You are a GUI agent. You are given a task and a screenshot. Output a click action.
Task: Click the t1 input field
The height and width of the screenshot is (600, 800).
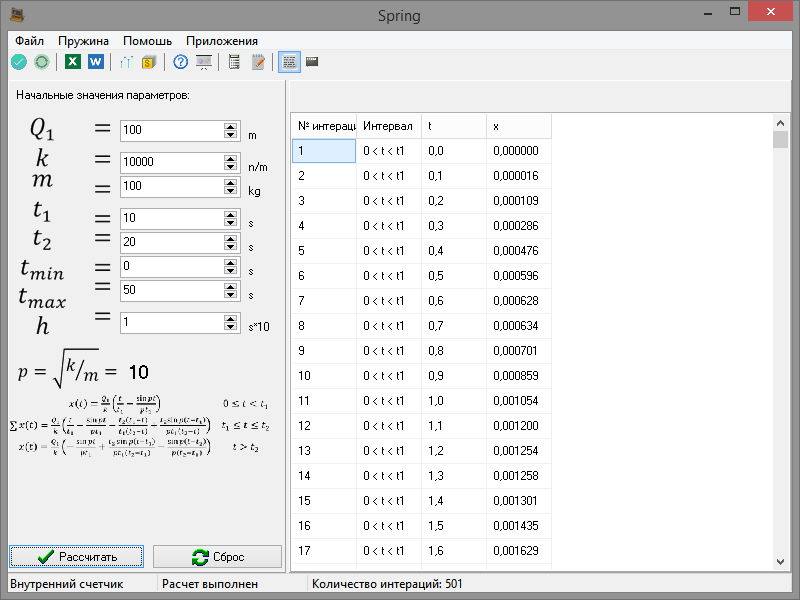tap(171, 218)
